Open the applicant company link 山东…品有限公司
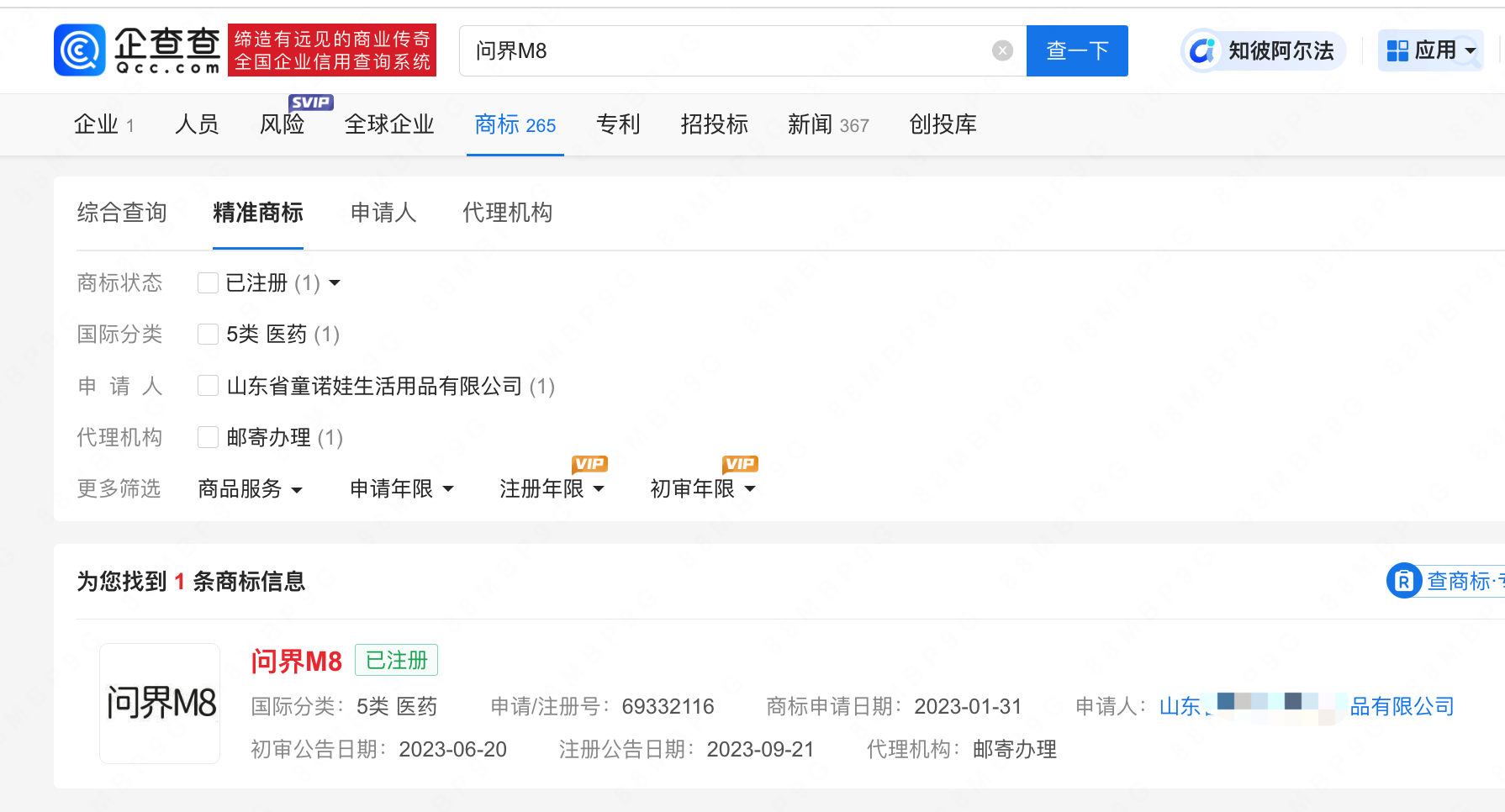Screen dimensions: 1505x812 pyautogui.click(x=1307, y=707)
